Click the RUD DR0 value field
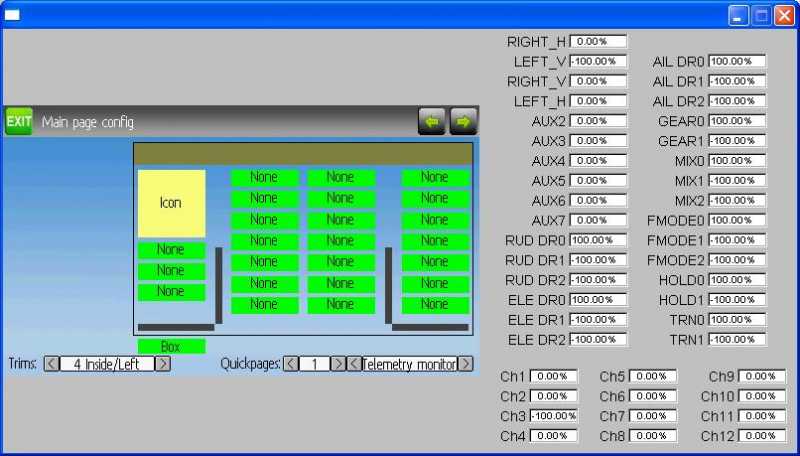800x456 pixels. coord(598,240)
